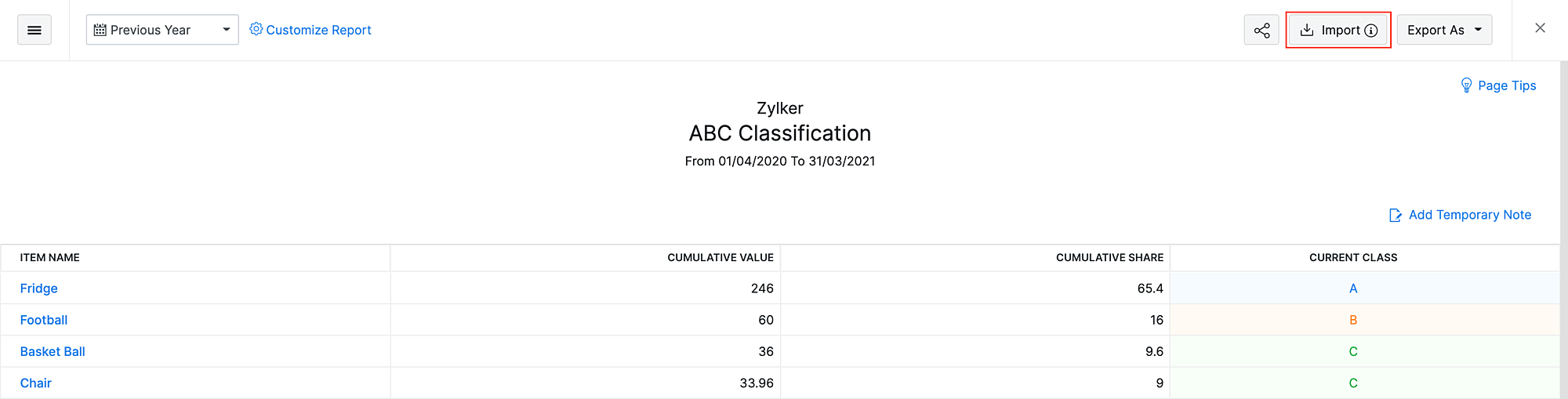The height and width of the screenshot is (399, 1568).
Task: Click the Cumulative Value column header
Action: tap(720, 257)
